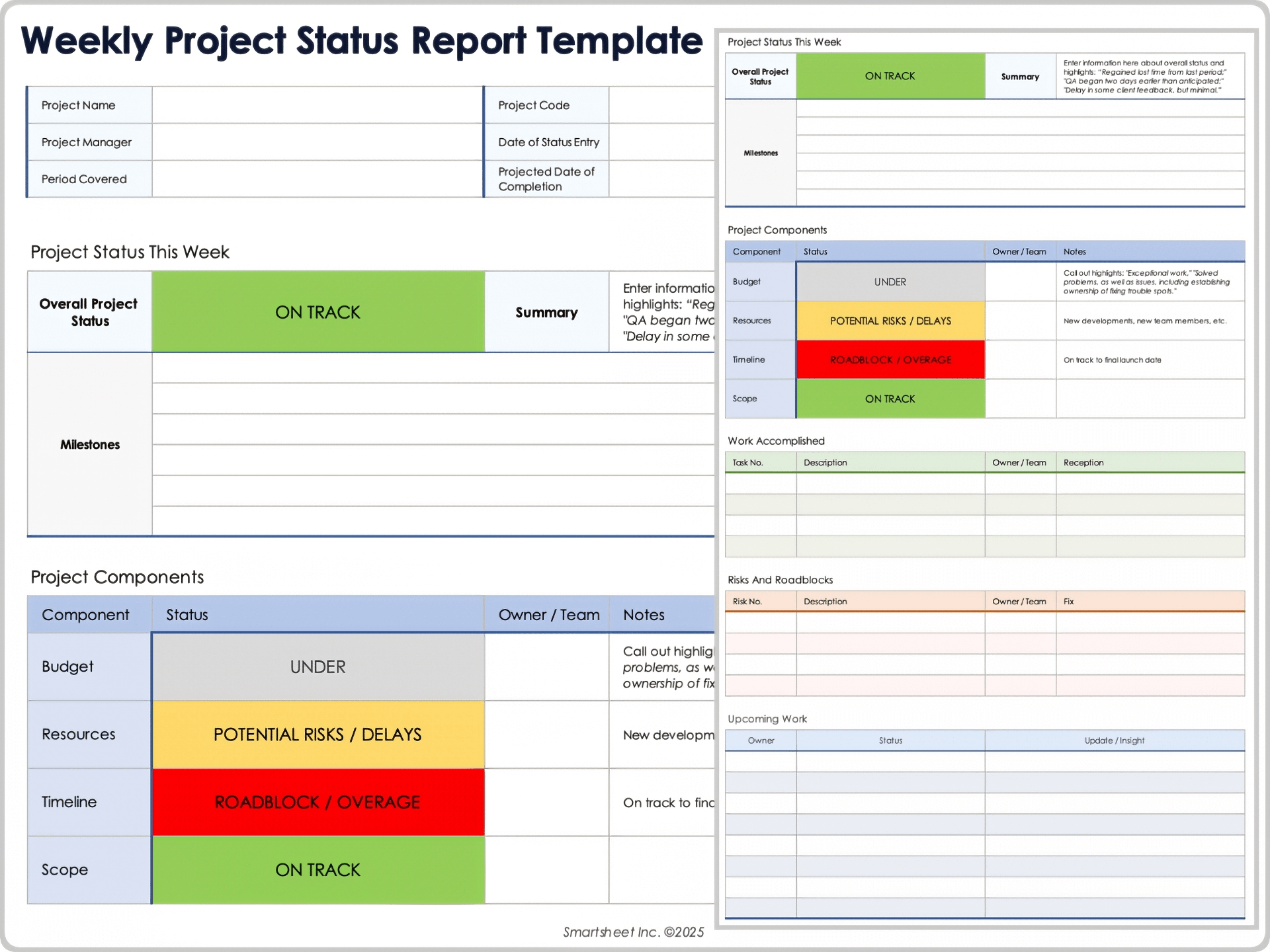Click the yellow POTENTIAL RISKS / DELAYS Resources cell
Screen dimensions: 1270x952
click(317, 734)
